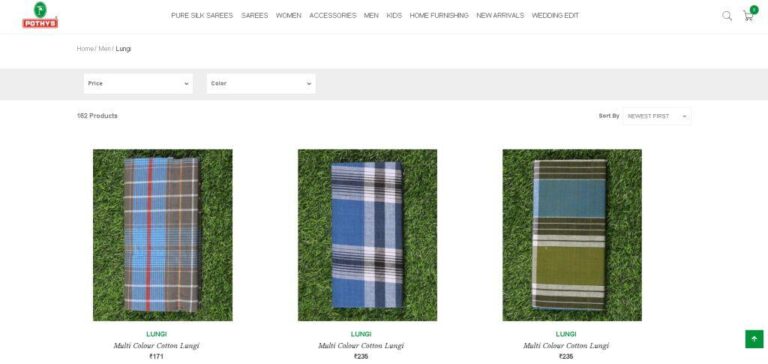This screenshot has height=364, width=768.
Task: Click the green back-to-top arrow button
Action: tap(754, 339)
